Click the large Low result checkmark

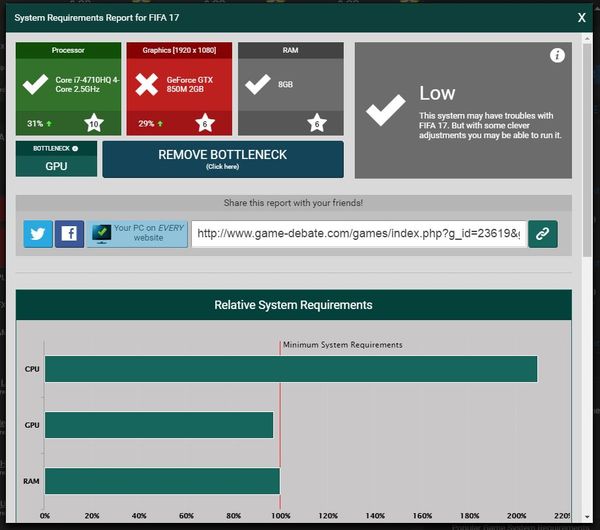coord(385,110)
